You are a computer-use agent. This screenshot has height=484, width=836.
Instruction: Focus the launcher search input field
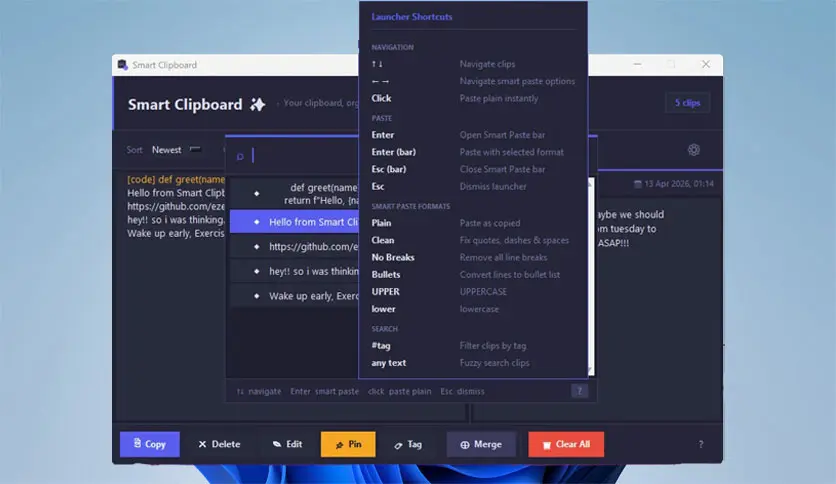click(x=304, y=156)
